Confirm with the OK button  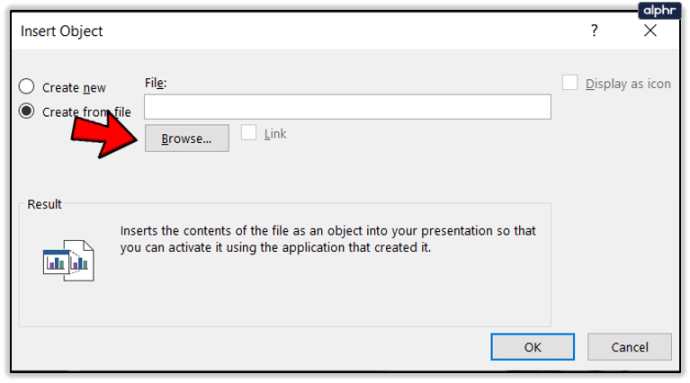pos(532,347)
